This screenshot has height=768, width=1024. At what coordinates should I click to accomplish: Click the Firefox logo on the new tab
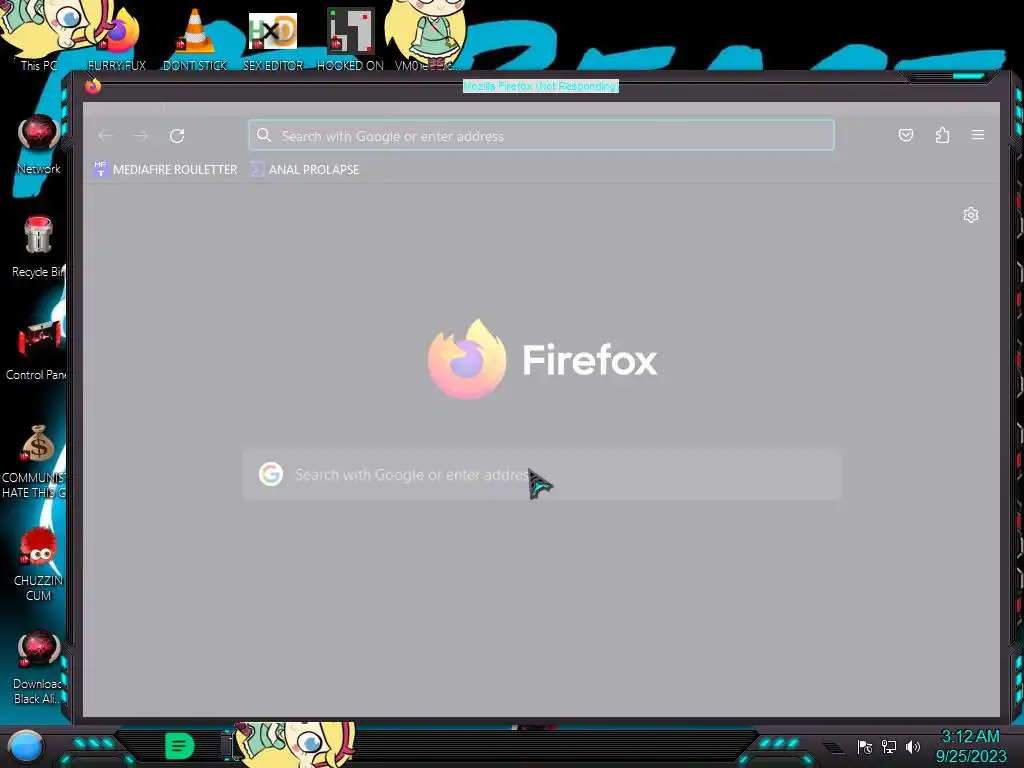point(466,359)
